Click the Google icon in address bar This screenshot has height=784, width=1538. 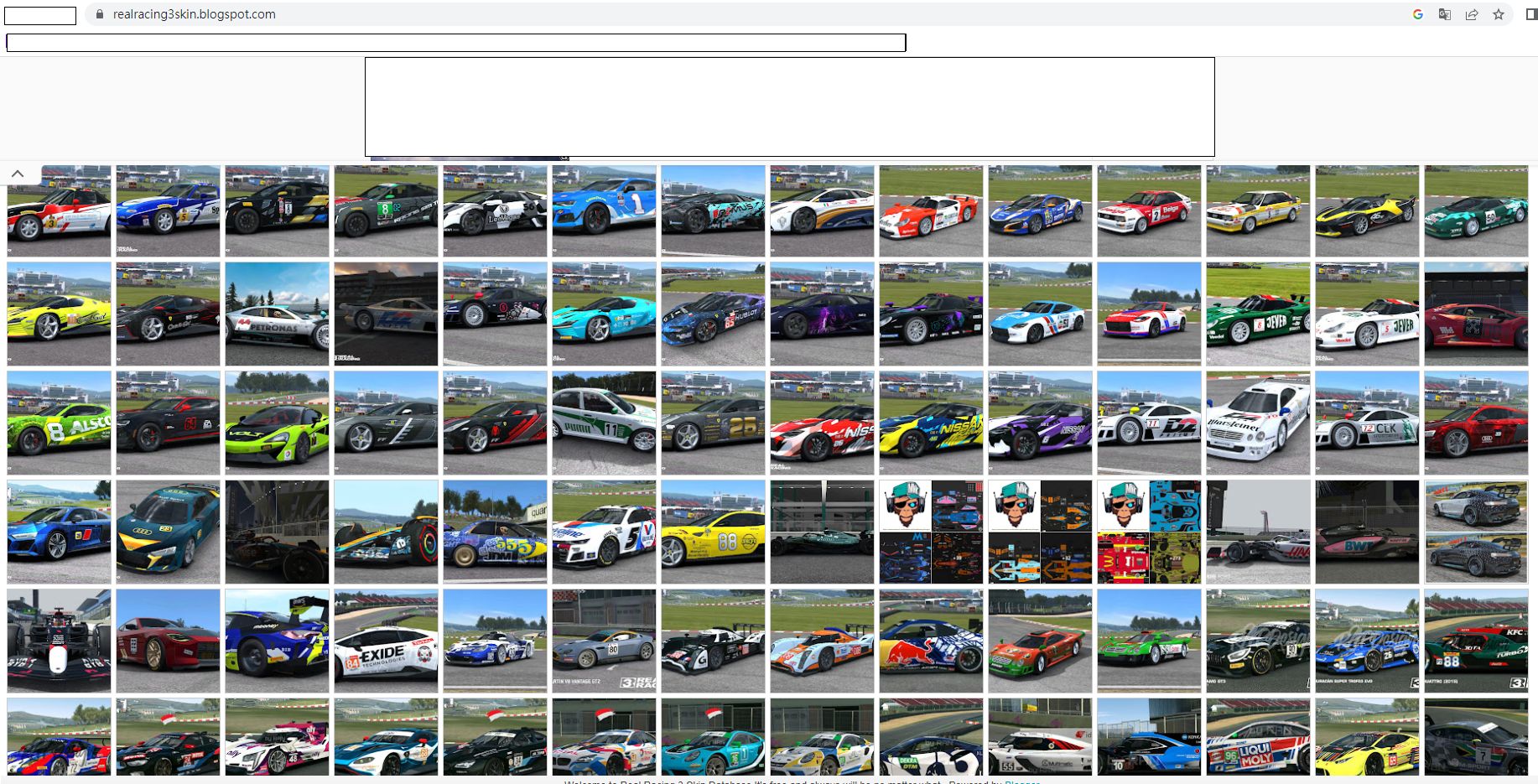pos(1417,14)
